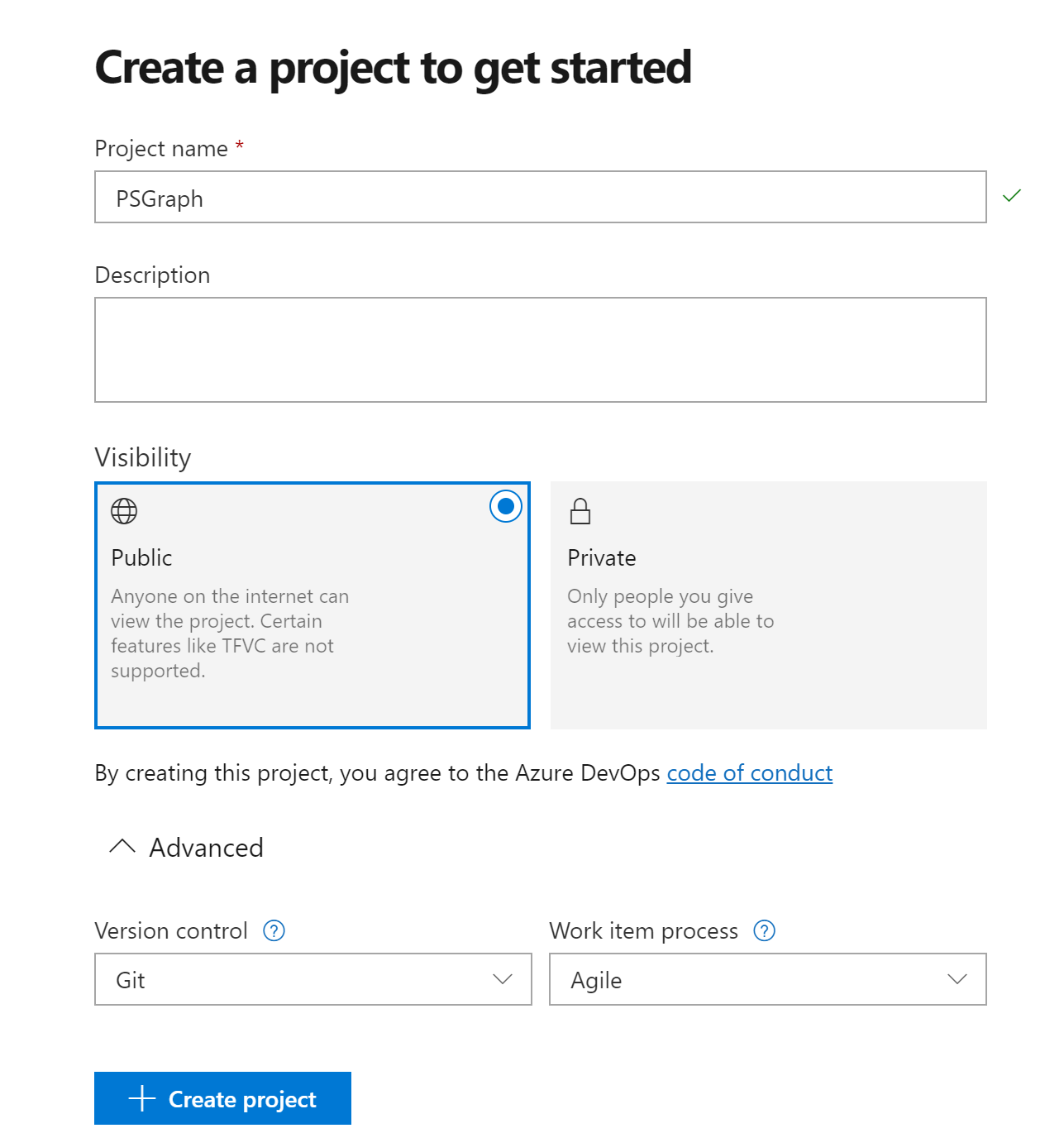The image size is (1064, 1133).
Task: Click the Public visibility card description
Action: point(230,633)
